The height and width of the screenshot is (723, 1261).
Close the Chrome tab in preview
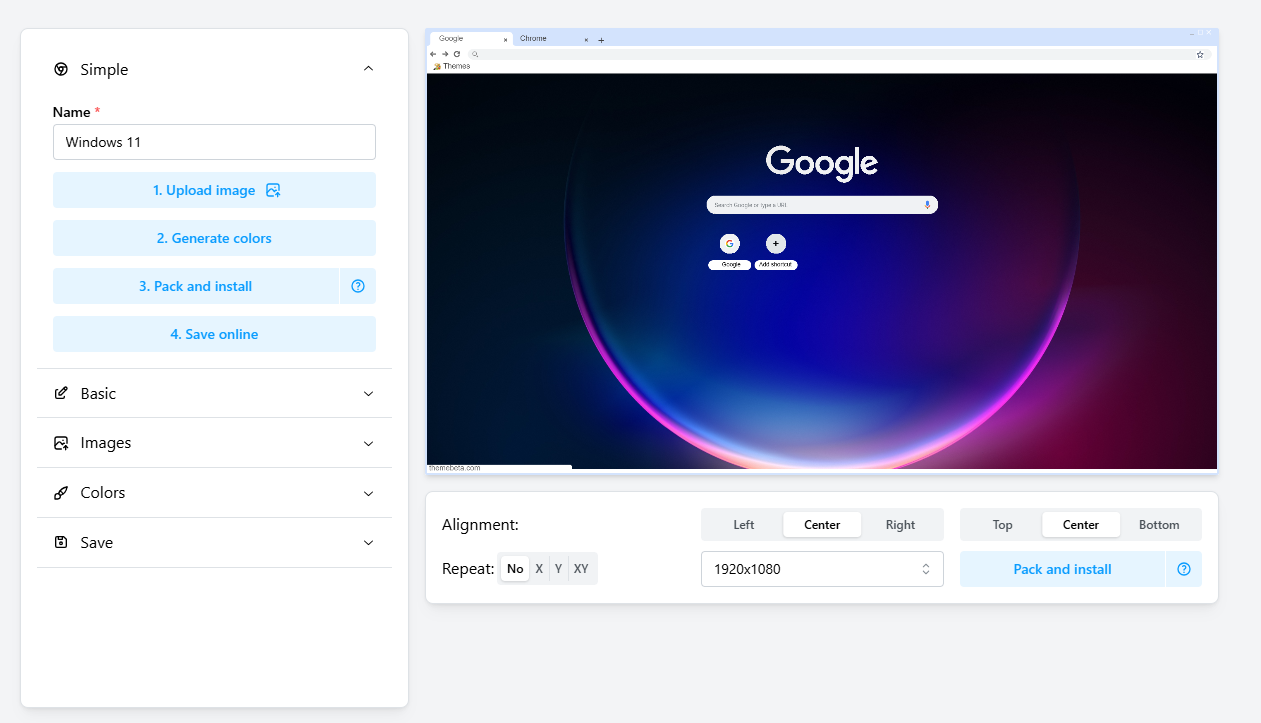click(x=586, y=40)
